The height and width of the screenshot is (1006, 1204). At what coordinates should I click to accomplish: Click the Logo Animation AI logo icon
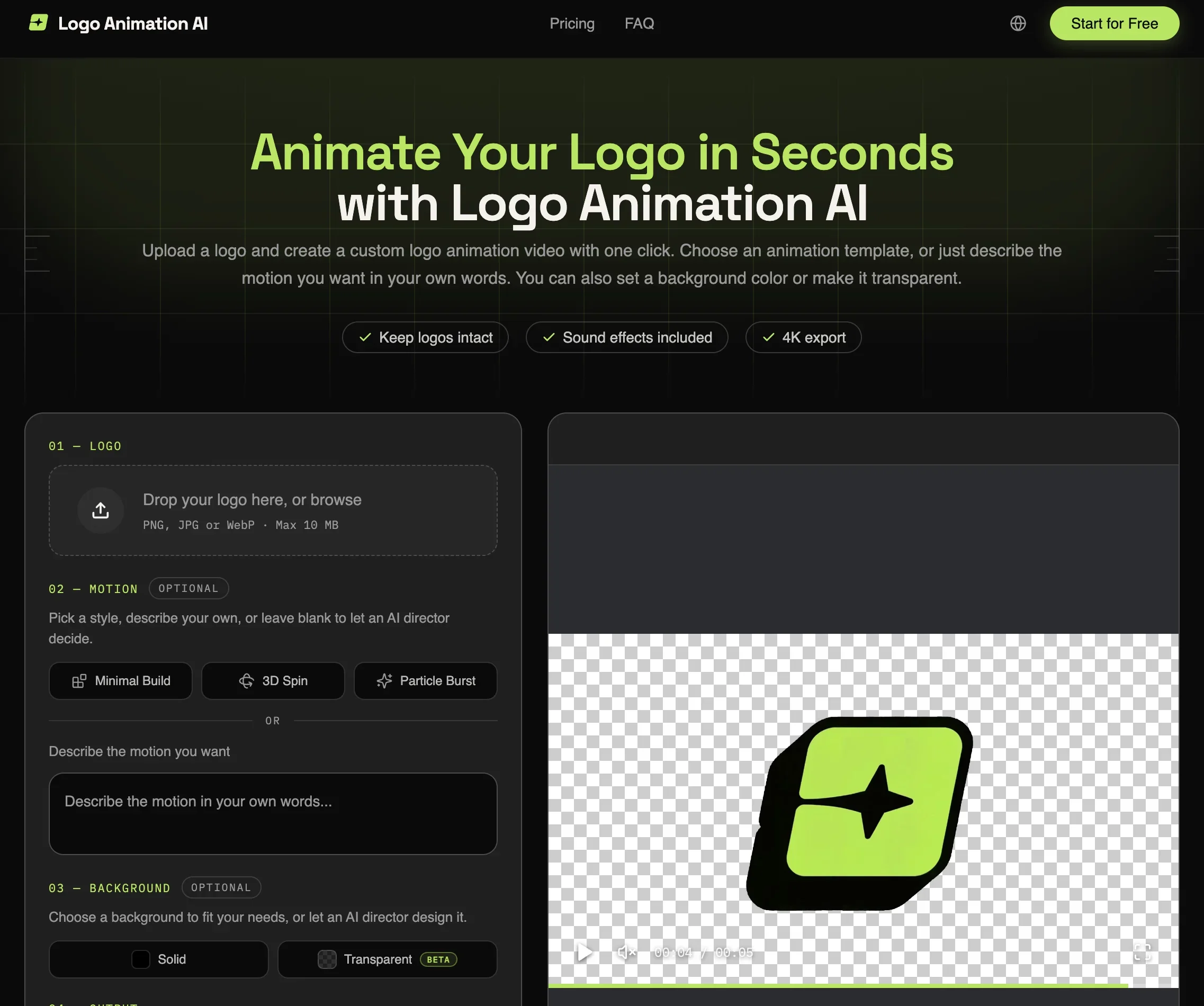[x=39, y=23]
